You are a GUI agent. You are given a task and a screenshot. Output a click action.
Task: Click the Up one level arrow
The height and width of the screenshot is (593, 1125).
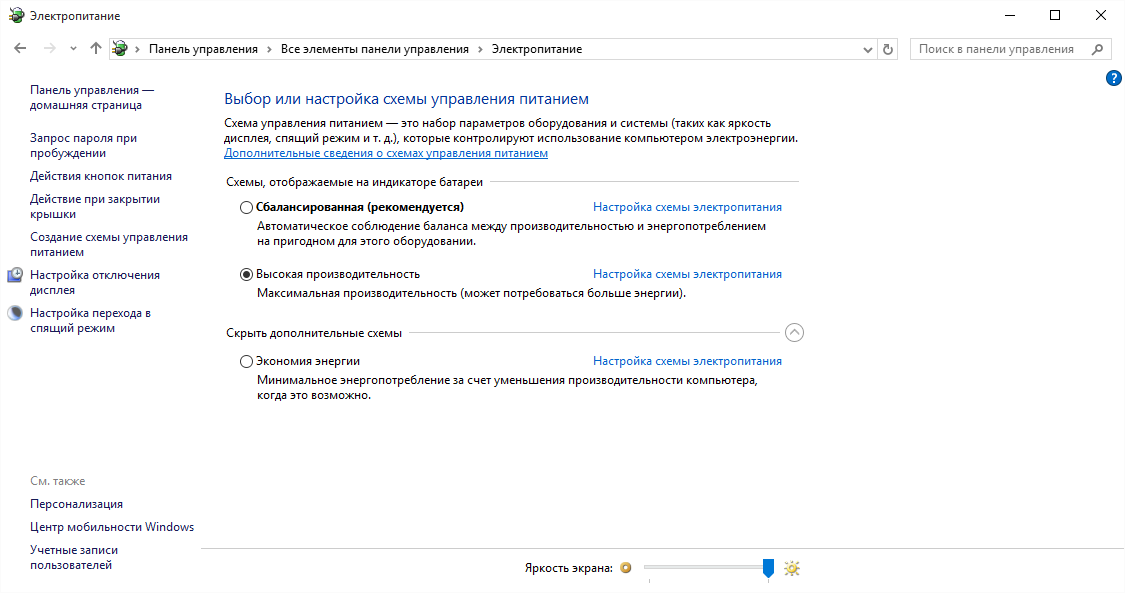96,48
